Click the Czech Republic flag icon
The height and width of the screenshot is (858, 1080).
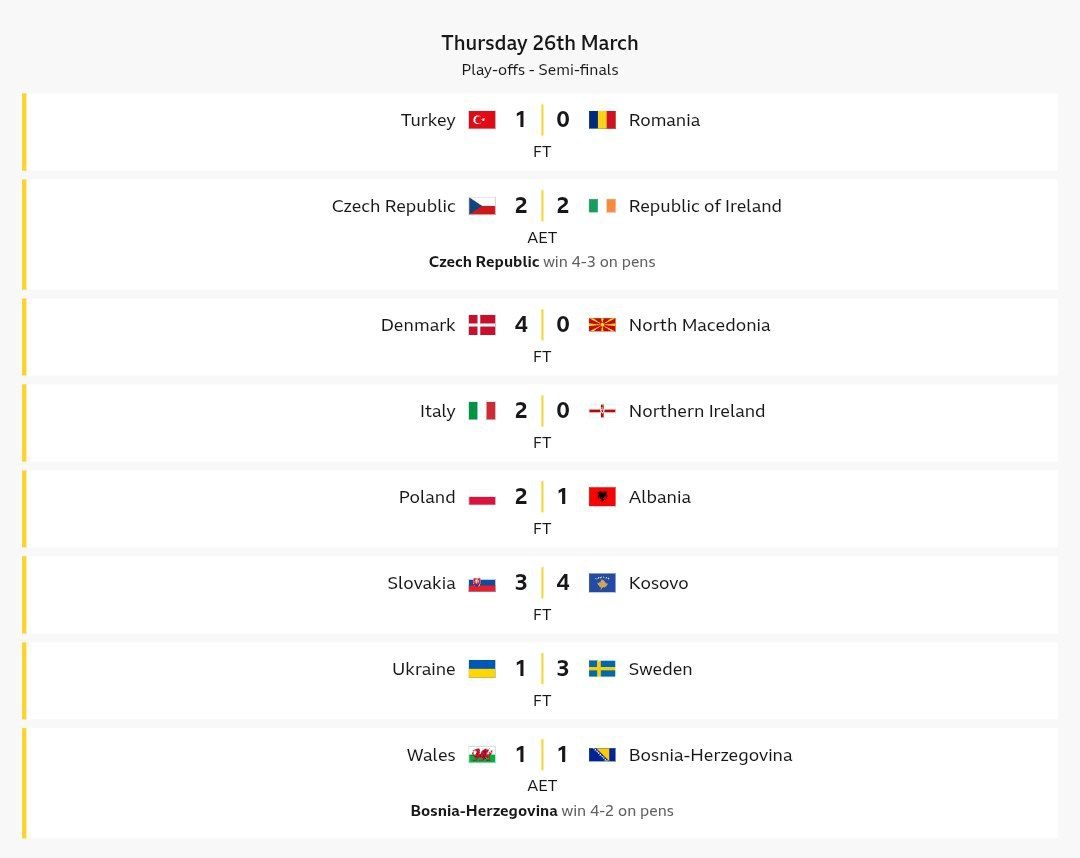pyautogui.click(x=482, y=206)
